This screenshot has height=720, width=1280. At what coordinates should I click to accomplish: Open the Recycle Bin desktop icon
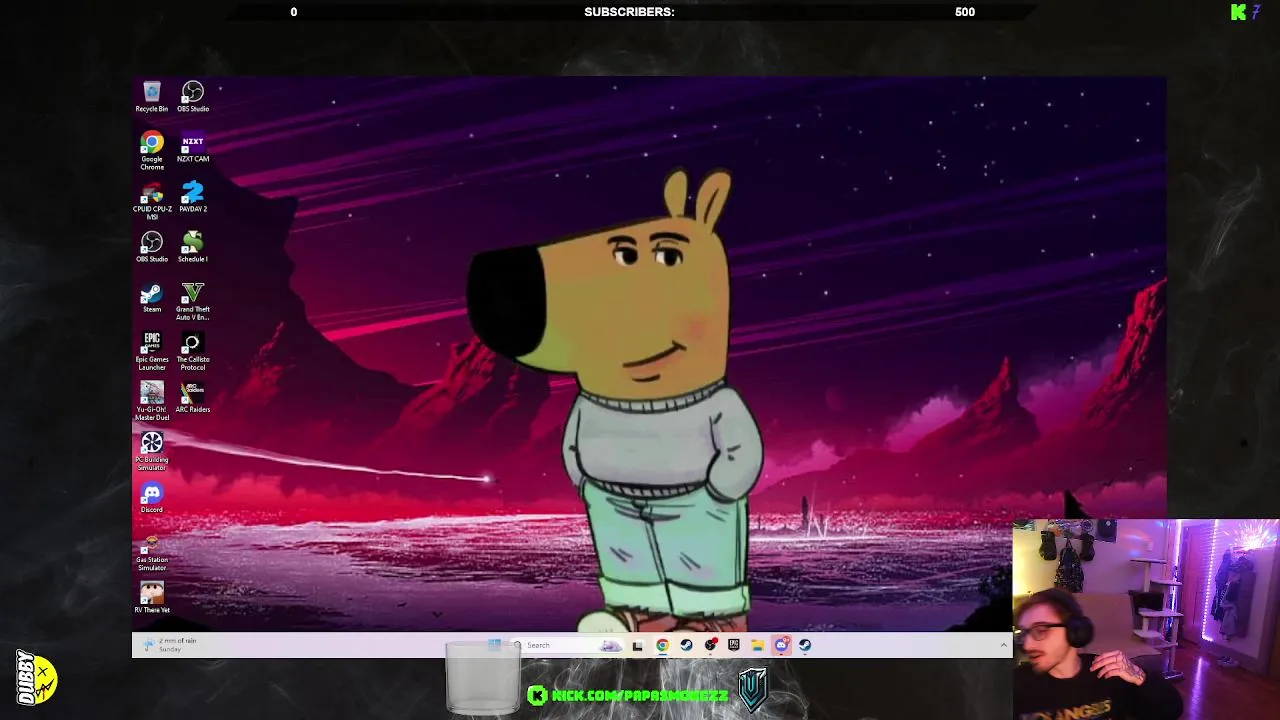pyautogui.click(x=152, y=97)
